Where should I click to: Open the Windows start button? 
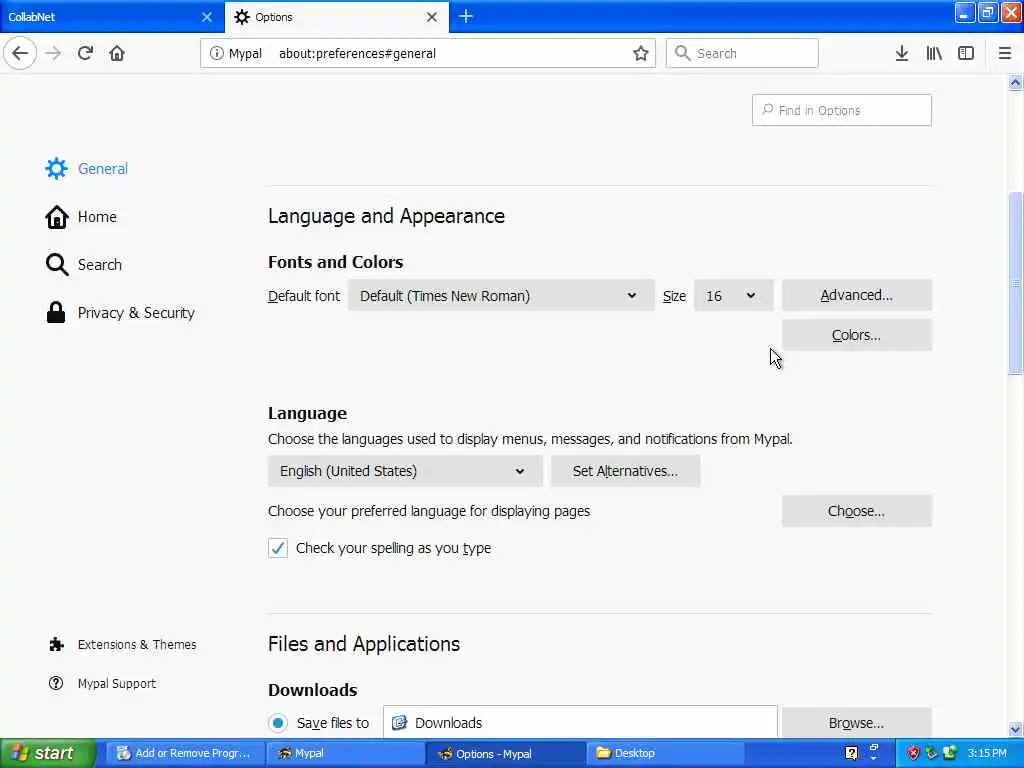(x=48, y=753)
